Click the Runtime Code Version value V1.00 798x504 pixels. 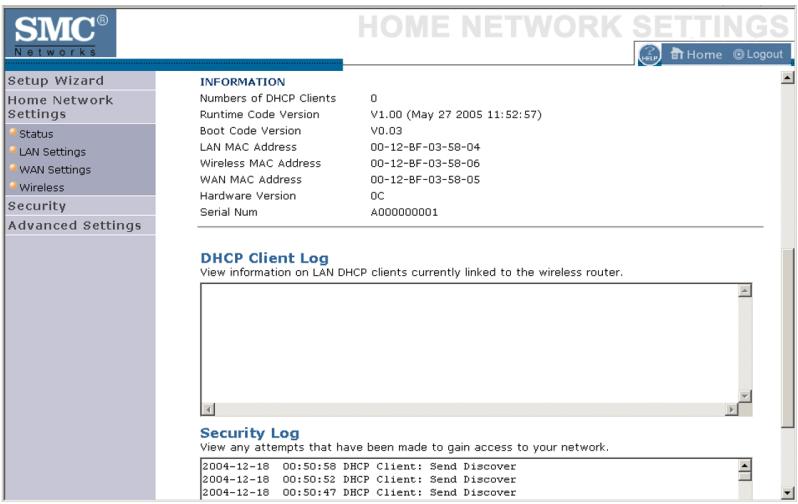(x=456, y=115)
